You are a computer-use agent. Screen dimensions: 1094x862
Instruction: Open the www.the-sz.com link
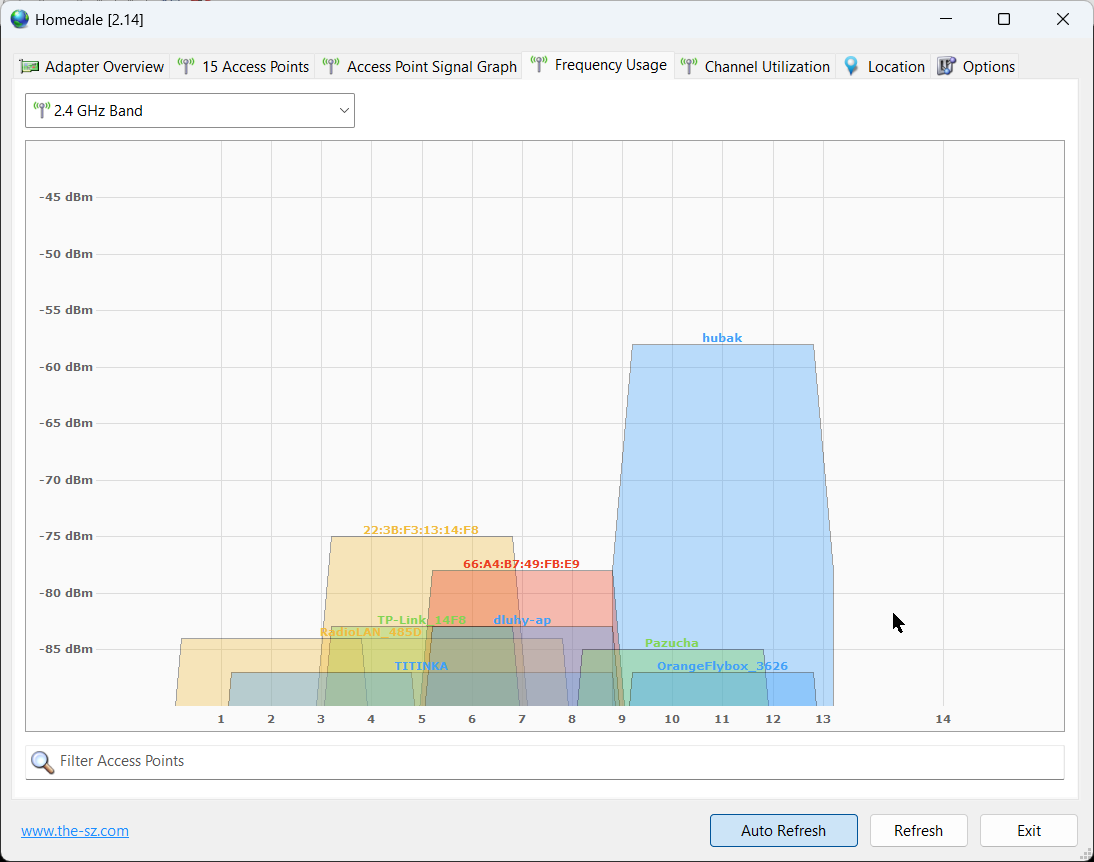click(x=75, y=831)
